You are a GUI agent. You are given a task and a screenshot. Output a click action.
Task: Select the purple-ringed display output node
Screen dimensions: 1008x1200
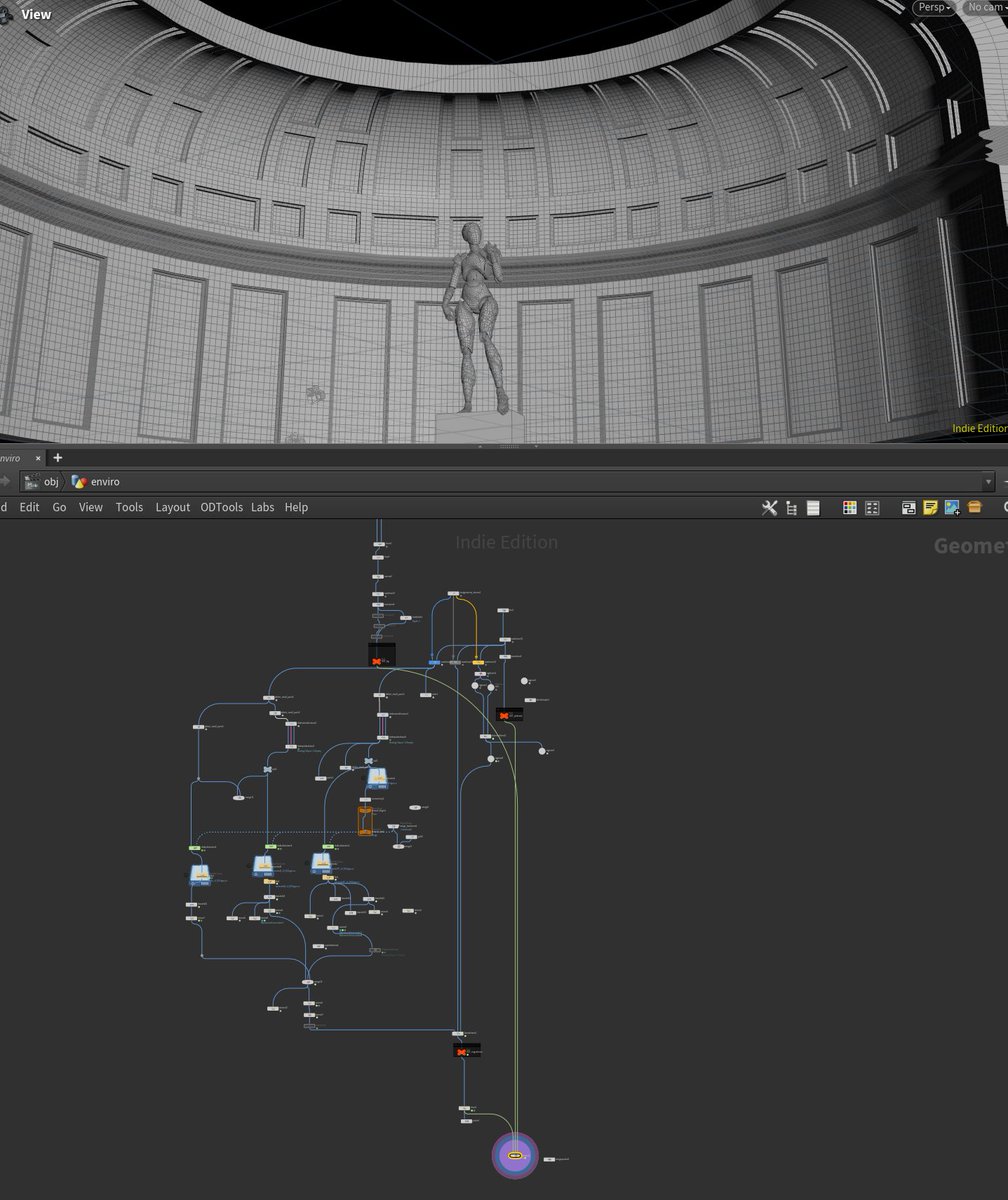tap(515, 1155)
